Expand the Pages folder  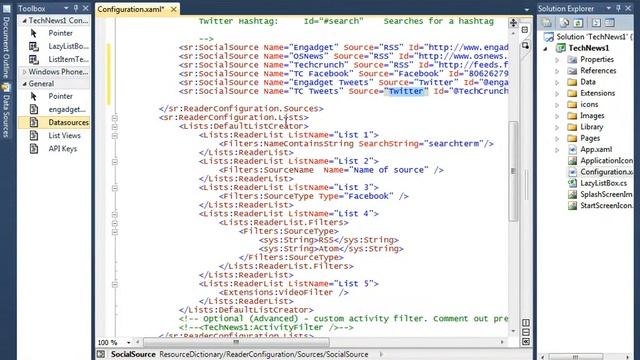click(x=557, y=139)
